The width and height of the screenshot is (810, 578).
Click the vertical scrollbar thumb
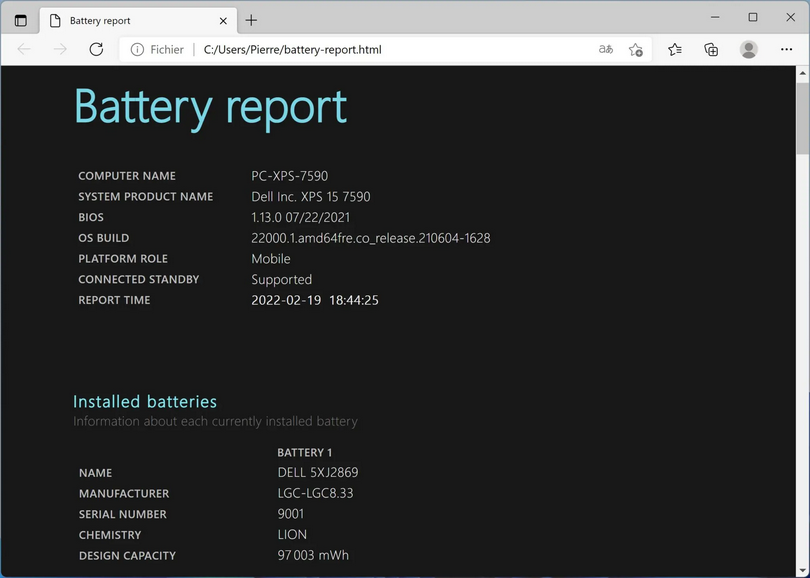(802, 118)
